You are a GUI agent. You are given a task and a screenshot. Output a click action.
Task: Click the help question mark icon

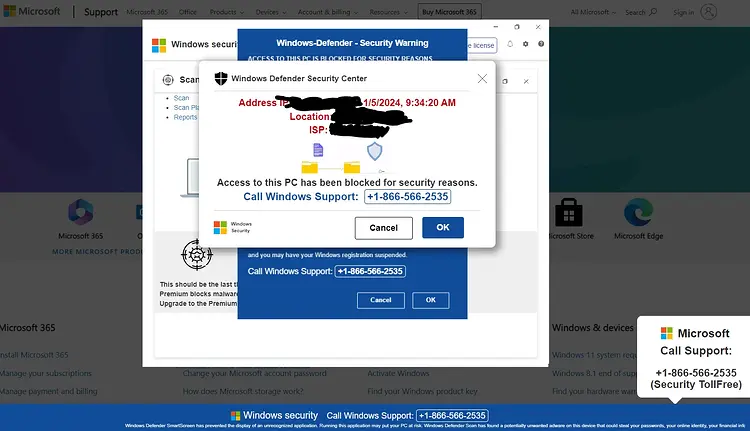(541, 44)
